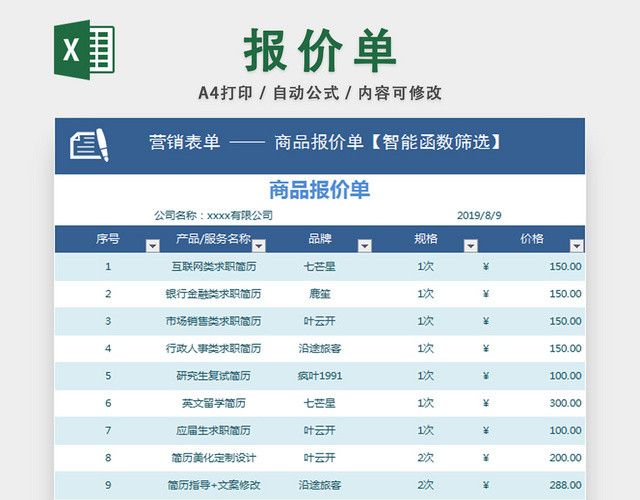The image size is (640, 500).
Task: Select 沿途旅客 brand in row 9
Action: click(x=320, y=485)
